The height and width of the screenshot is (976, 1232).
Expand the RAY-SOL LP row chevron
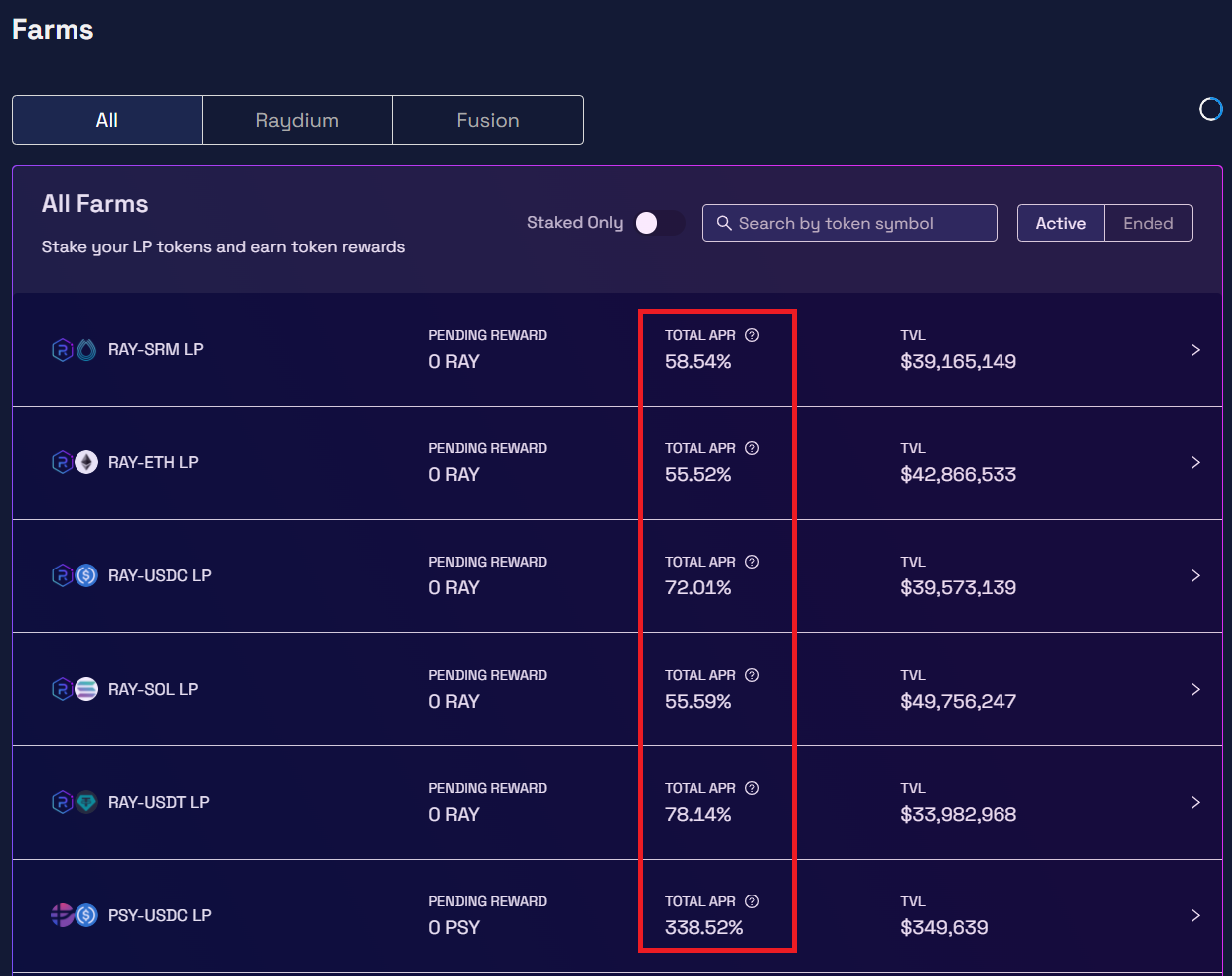point(1195,690)
